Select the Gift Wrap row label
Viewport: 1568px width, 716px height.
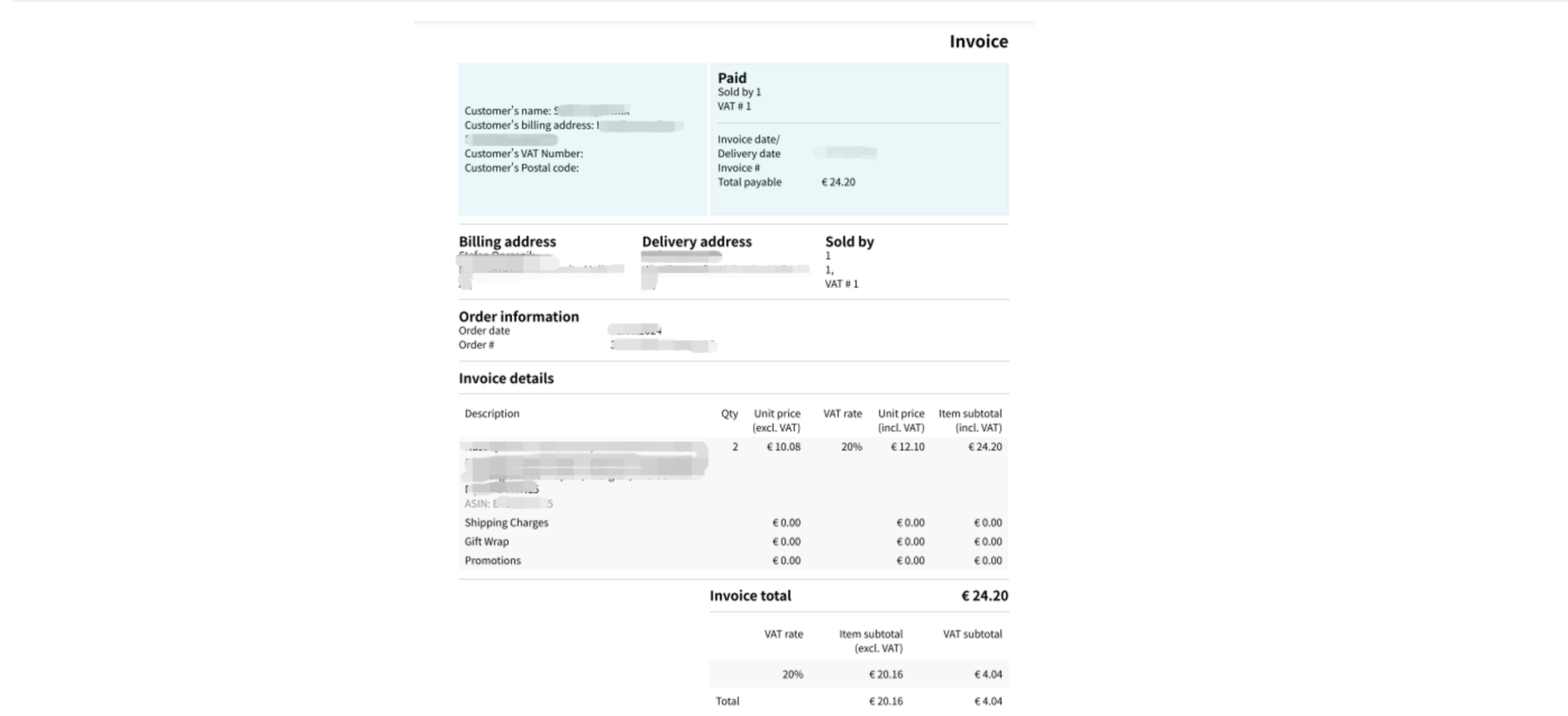tap(486, 542)
